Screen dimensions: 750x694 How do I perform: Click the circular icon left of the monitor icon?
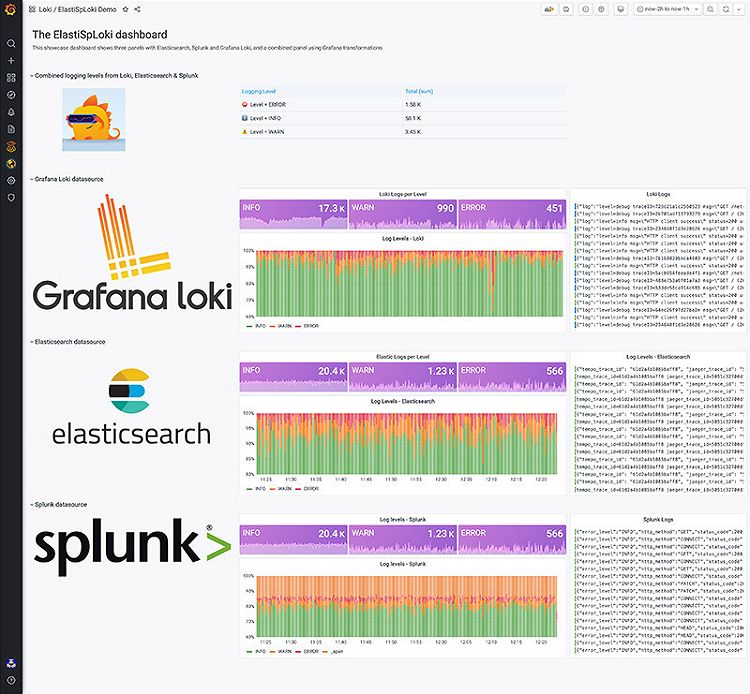(601, 9)
